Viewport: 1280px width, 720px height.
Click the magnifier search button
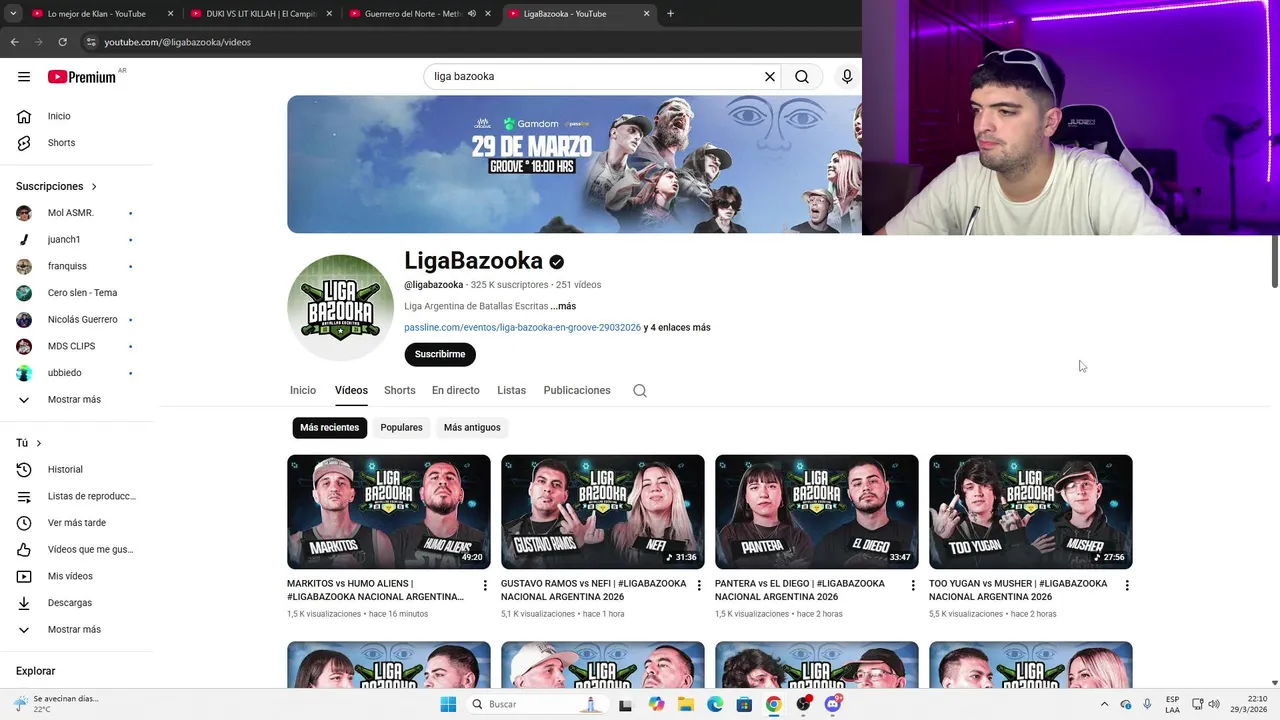pyautogui.click(x=802, y=76)
